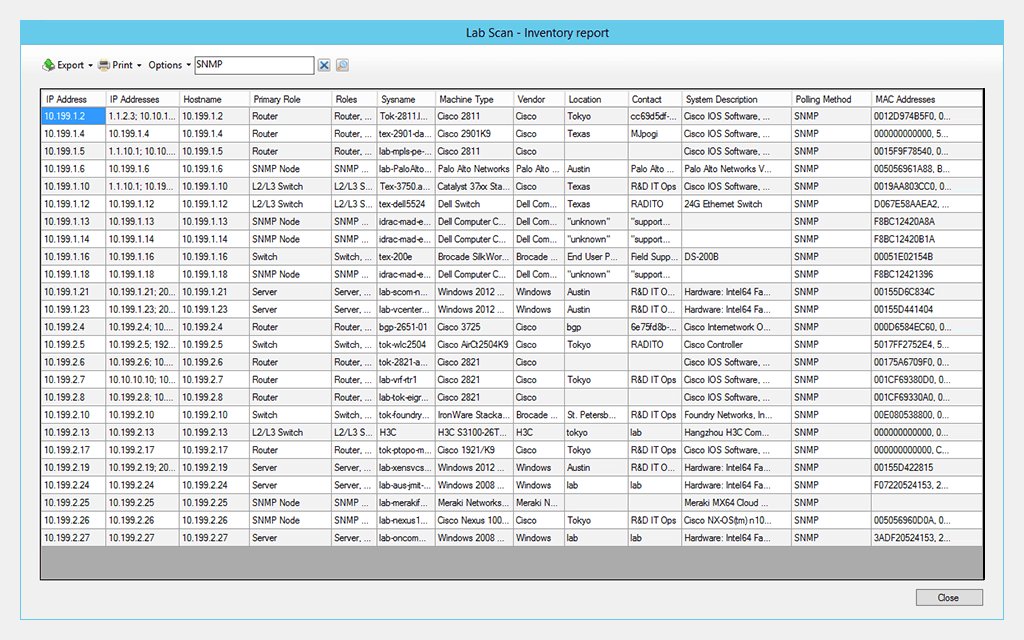Sort by Polling Method column header
This screenshot has height=640, width=1024.
coord(831,99)
